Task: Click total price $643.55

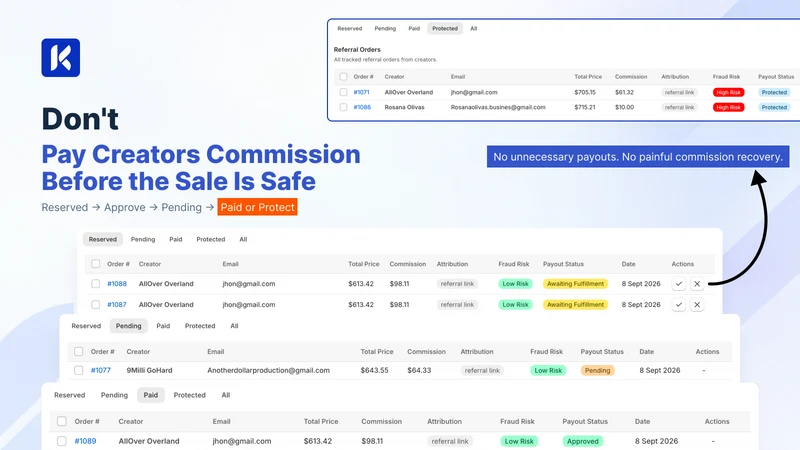Action: click(x=374, y=370)
